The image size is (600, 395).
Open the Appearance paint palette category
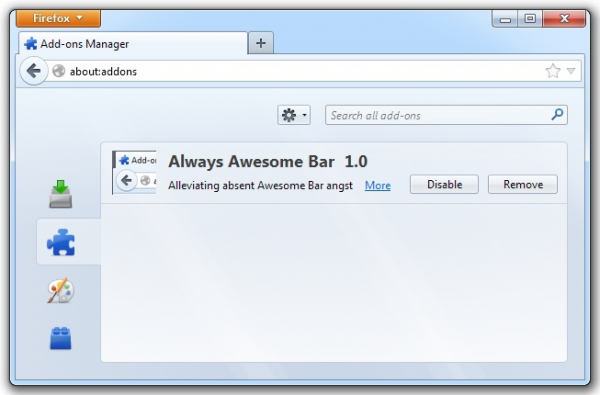[61, 290]
